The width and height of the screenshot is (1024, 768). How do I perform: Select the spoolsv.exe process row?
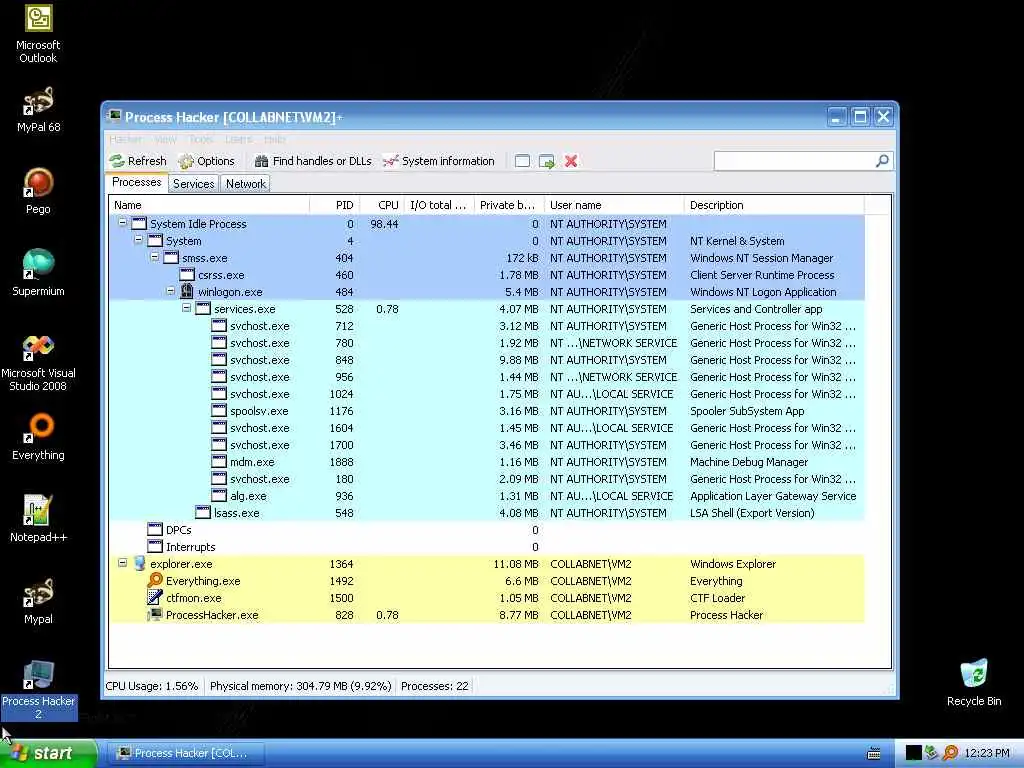[x=487, y=411]
